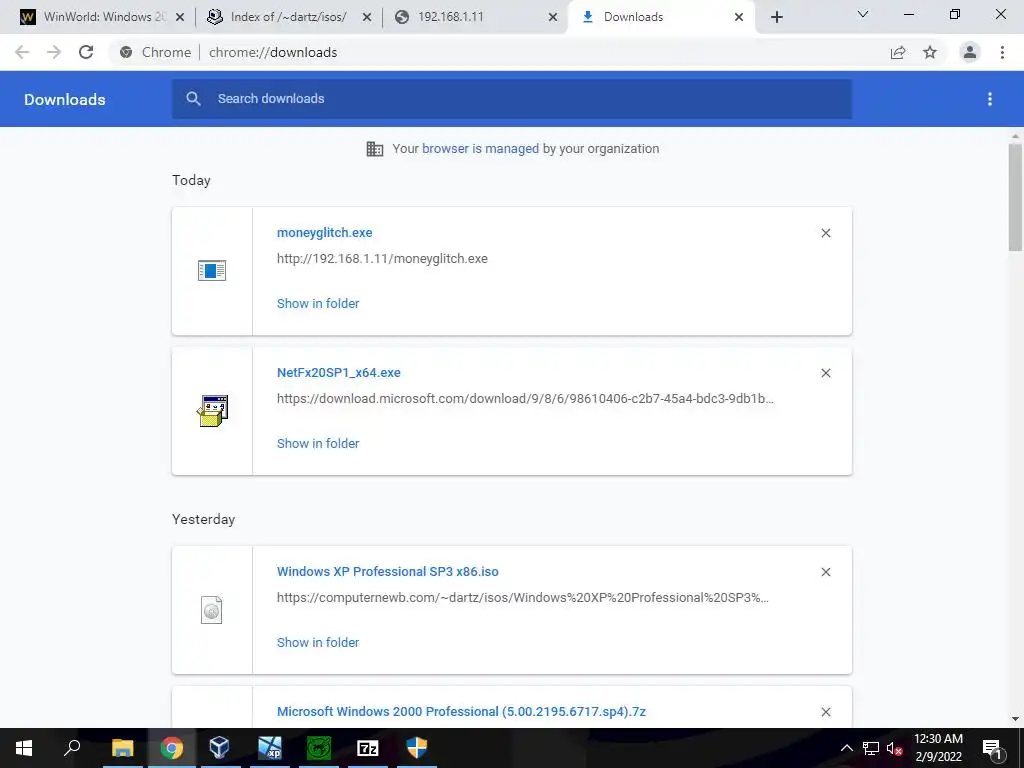Close the Downloads tab
This screenshot has width=1024, height=768.
coord(739,17)
